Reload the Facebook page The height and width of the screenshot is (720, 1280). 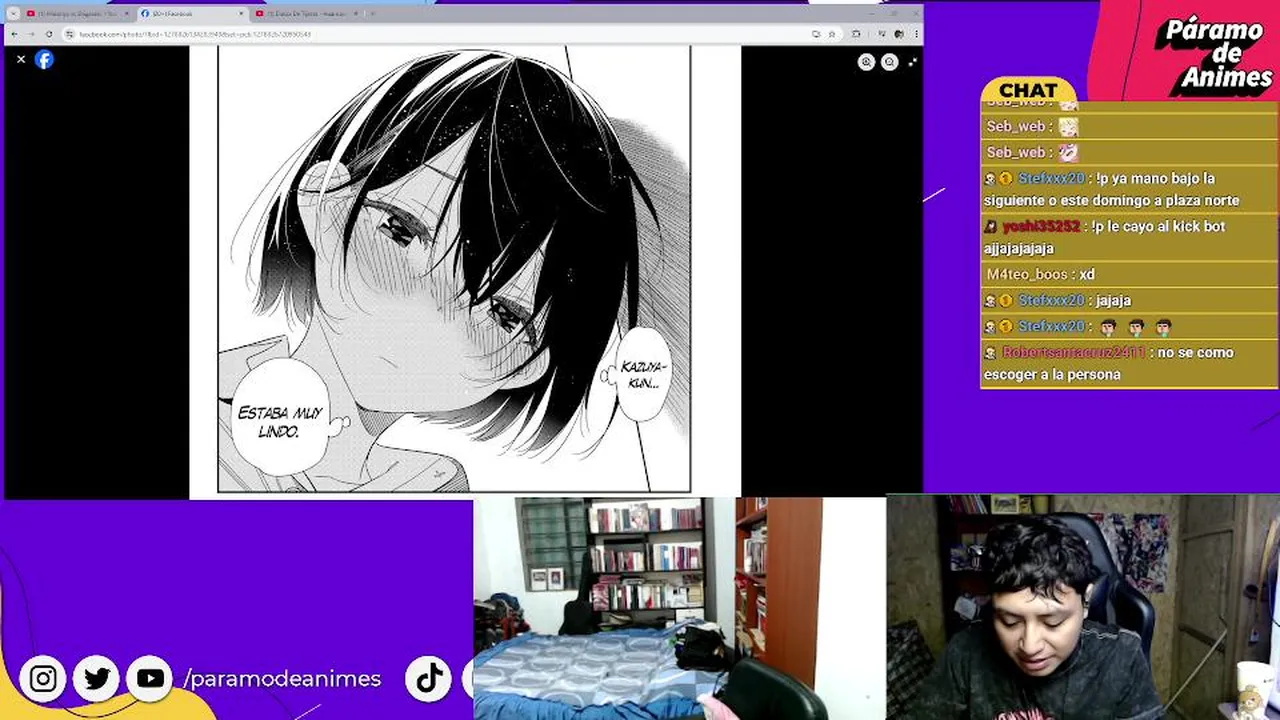point(47,34)
